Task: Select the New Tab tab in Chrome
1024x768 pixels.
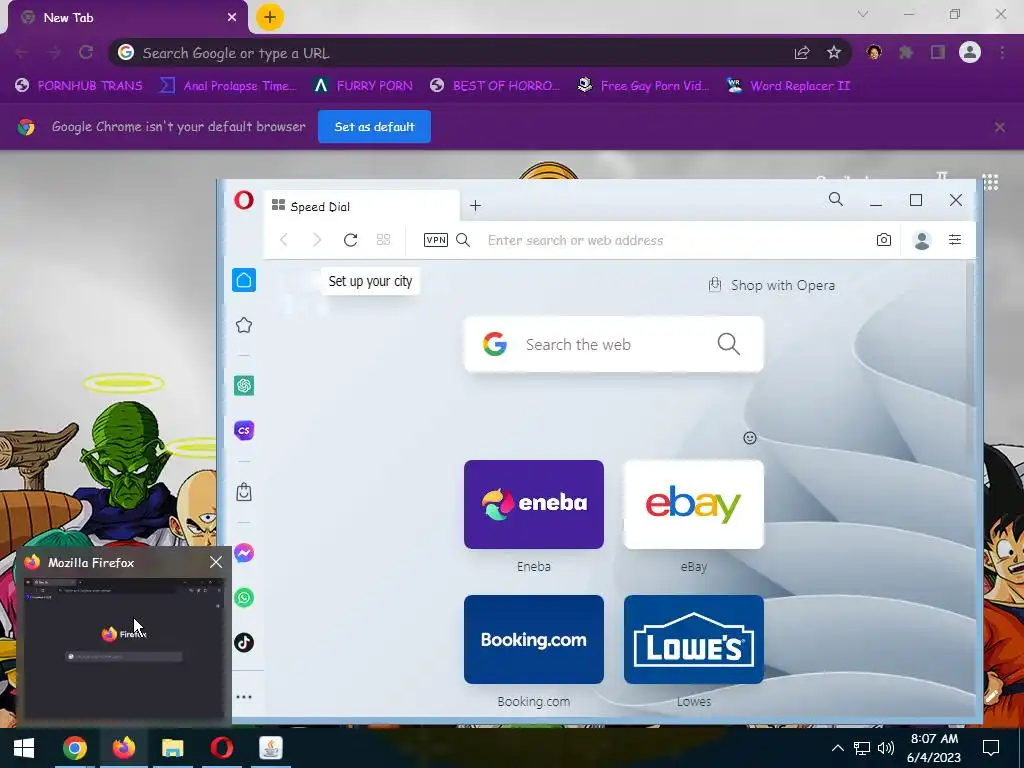Action: tap(127, 18)
